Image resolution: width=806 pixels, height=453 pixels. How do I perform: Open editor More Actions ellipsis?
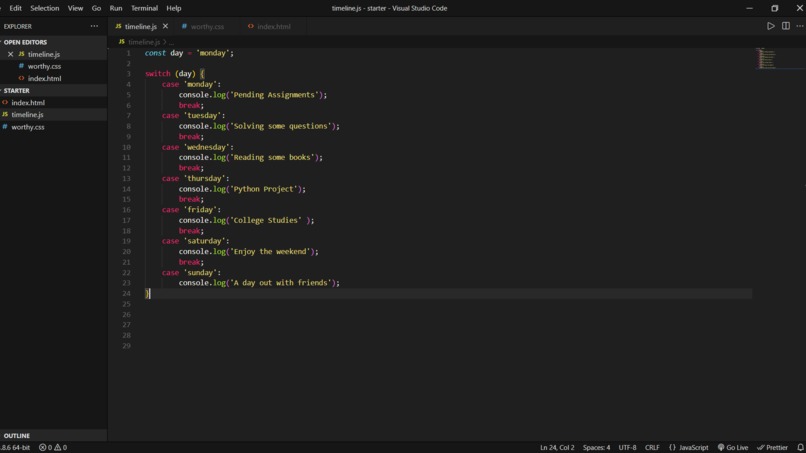click(x=800, y=26)
